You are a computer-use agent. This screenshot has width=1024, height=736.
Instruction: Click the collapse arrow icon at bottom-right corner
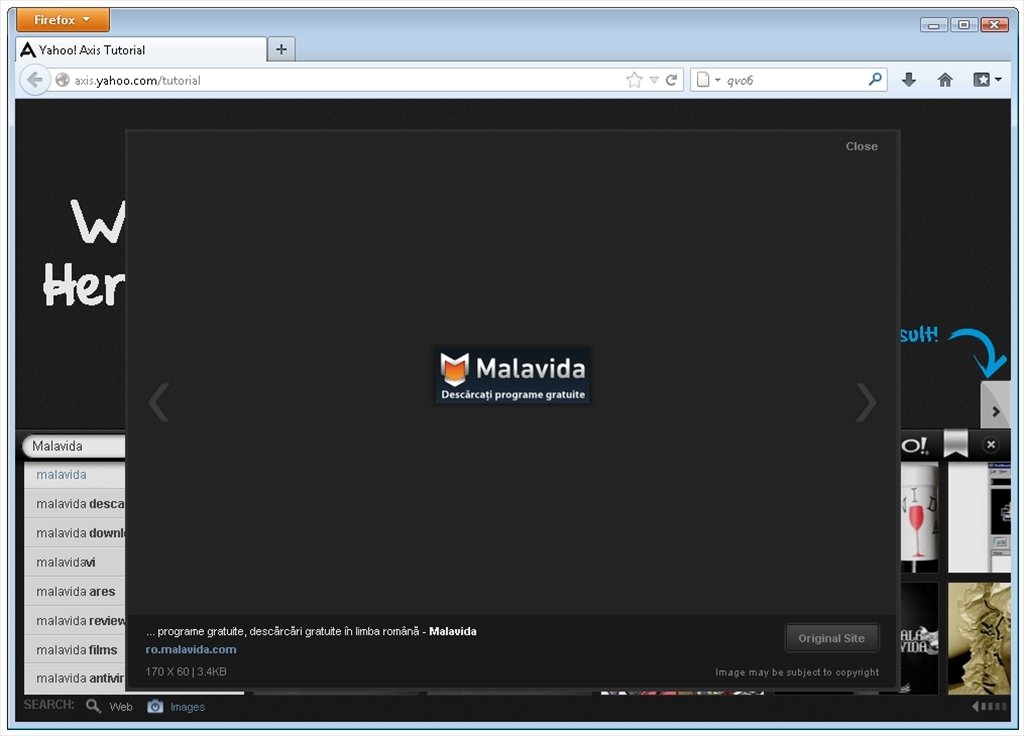pos(989,706)
